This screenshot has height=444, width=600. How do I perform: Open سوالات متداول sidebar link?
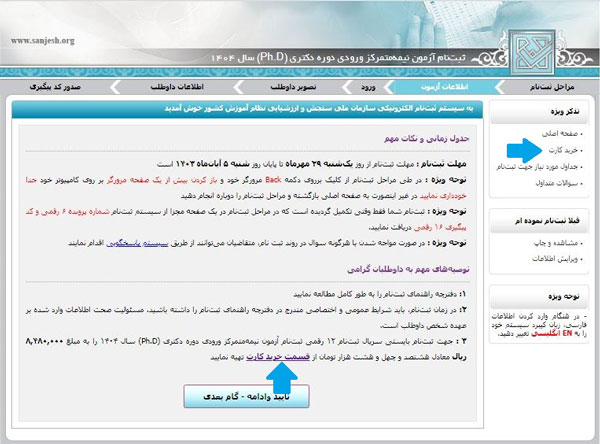(558, 183)
